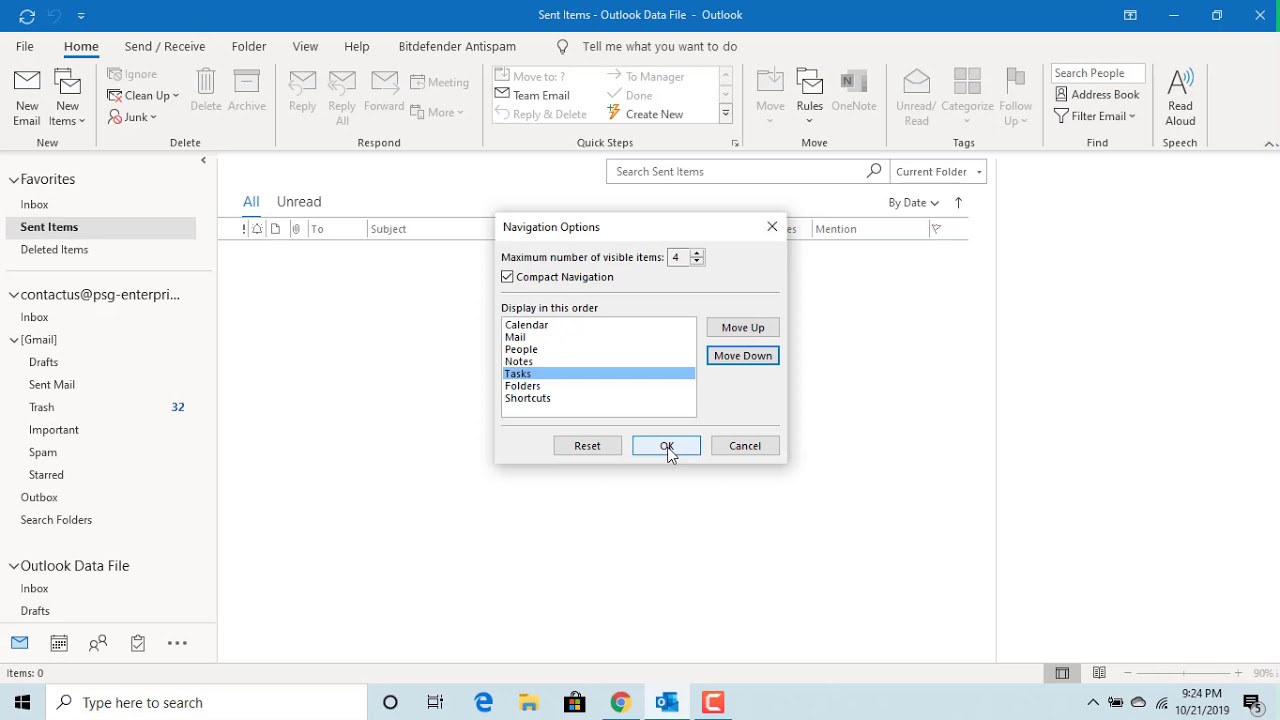Click the Follow Up flag icon
This screenshot has width=1280, height=720.
tap(1016, 98)
